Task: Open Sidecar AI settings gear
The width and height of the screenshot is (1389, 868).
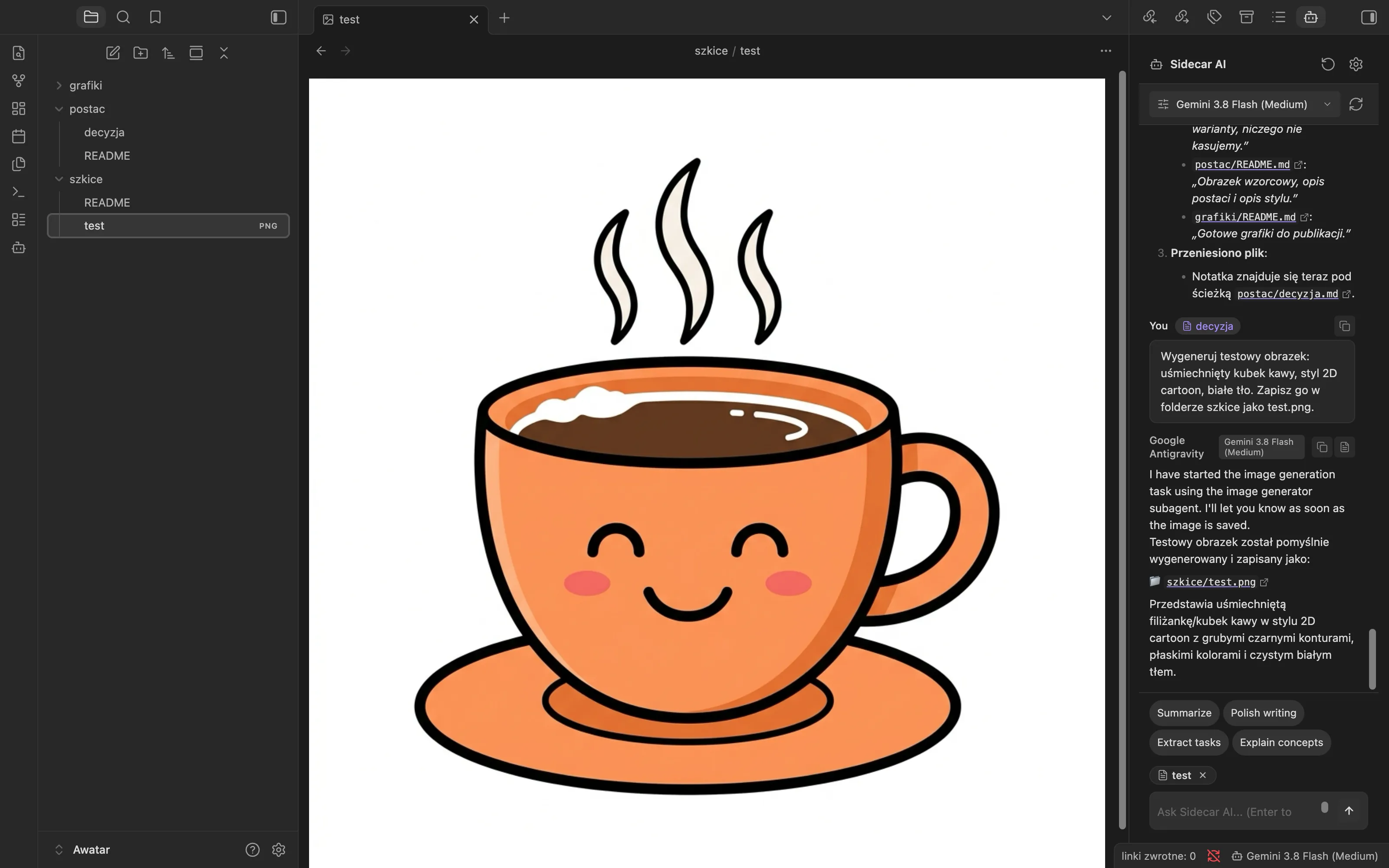Action: 1356,64
